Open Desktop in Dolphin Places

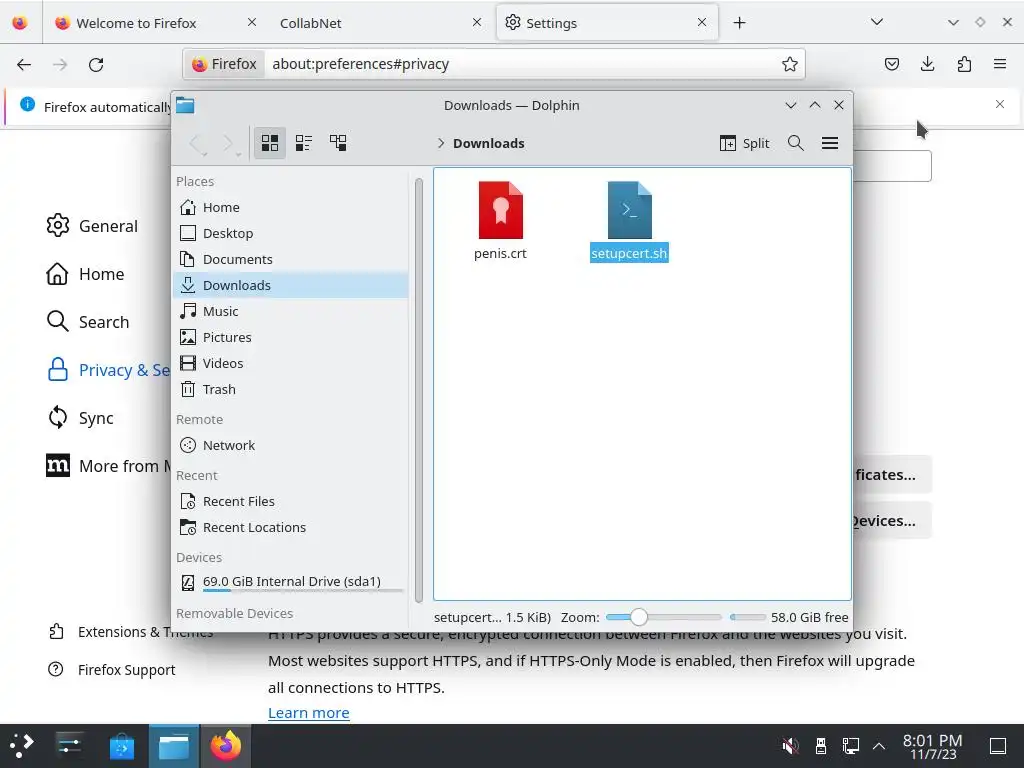click(x=291, y=233)
